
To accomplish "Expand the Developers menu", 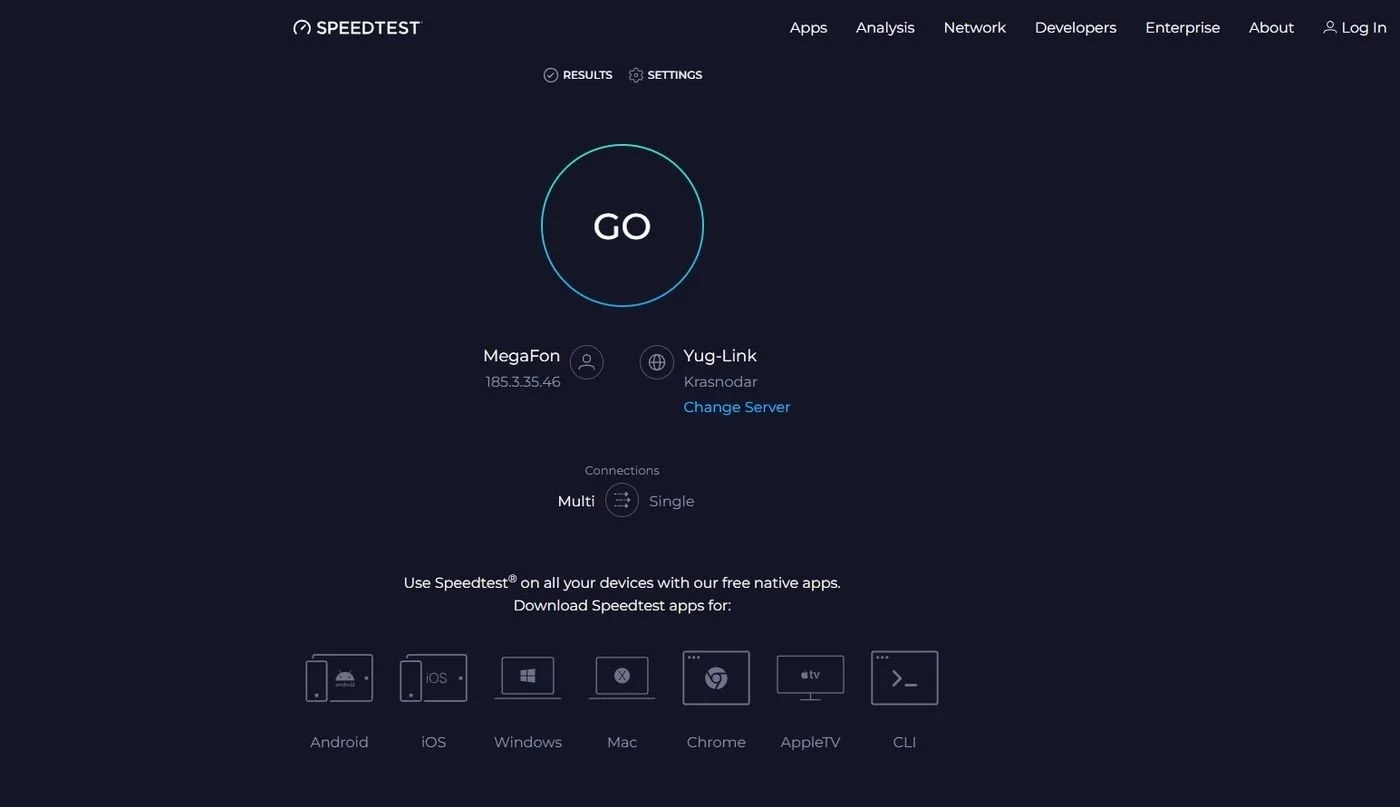I will 1076,28.
